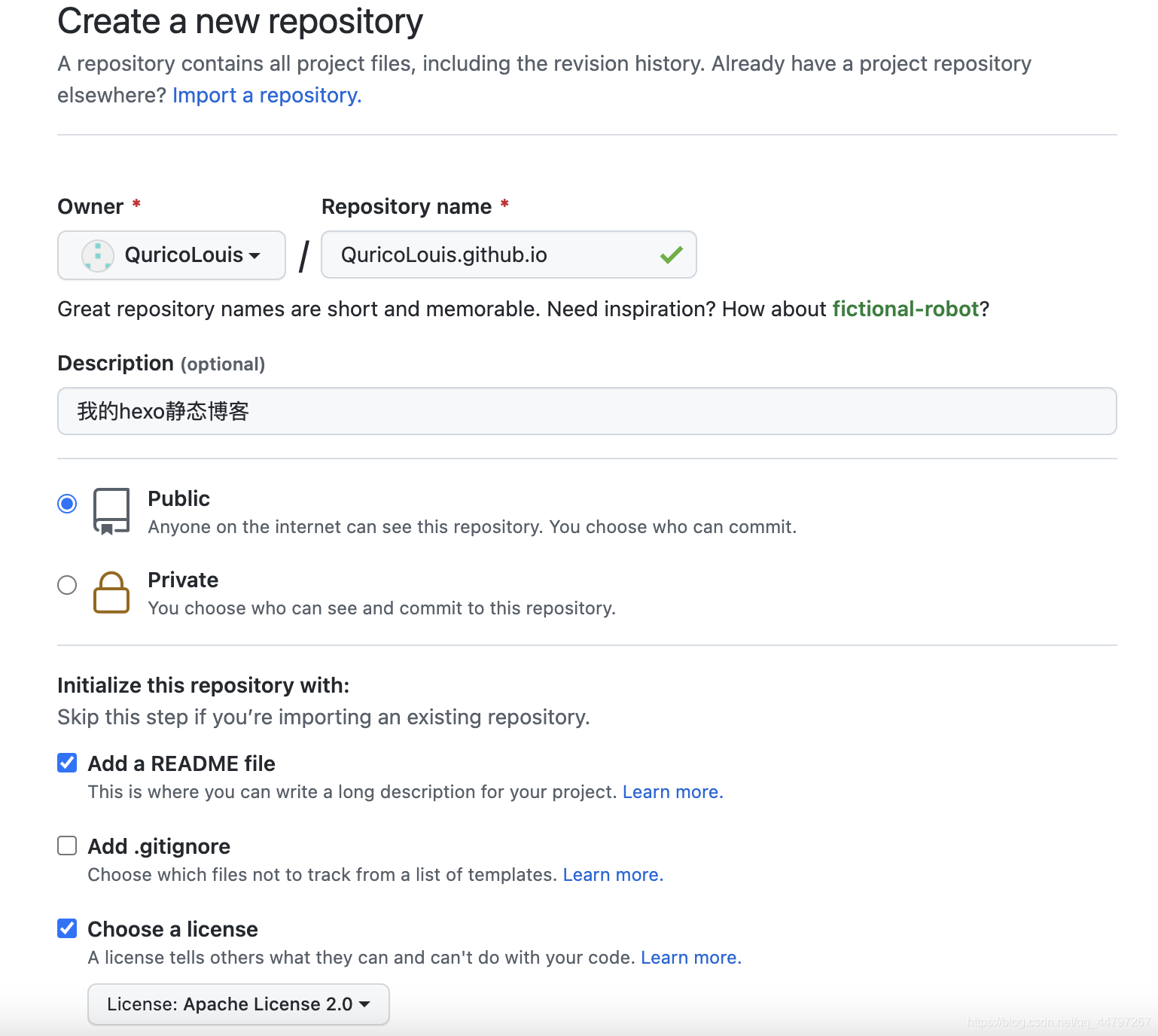Click the Public repository book icon
The height and width of the screenshot is (1036, 1158).
tap(111, 511)
